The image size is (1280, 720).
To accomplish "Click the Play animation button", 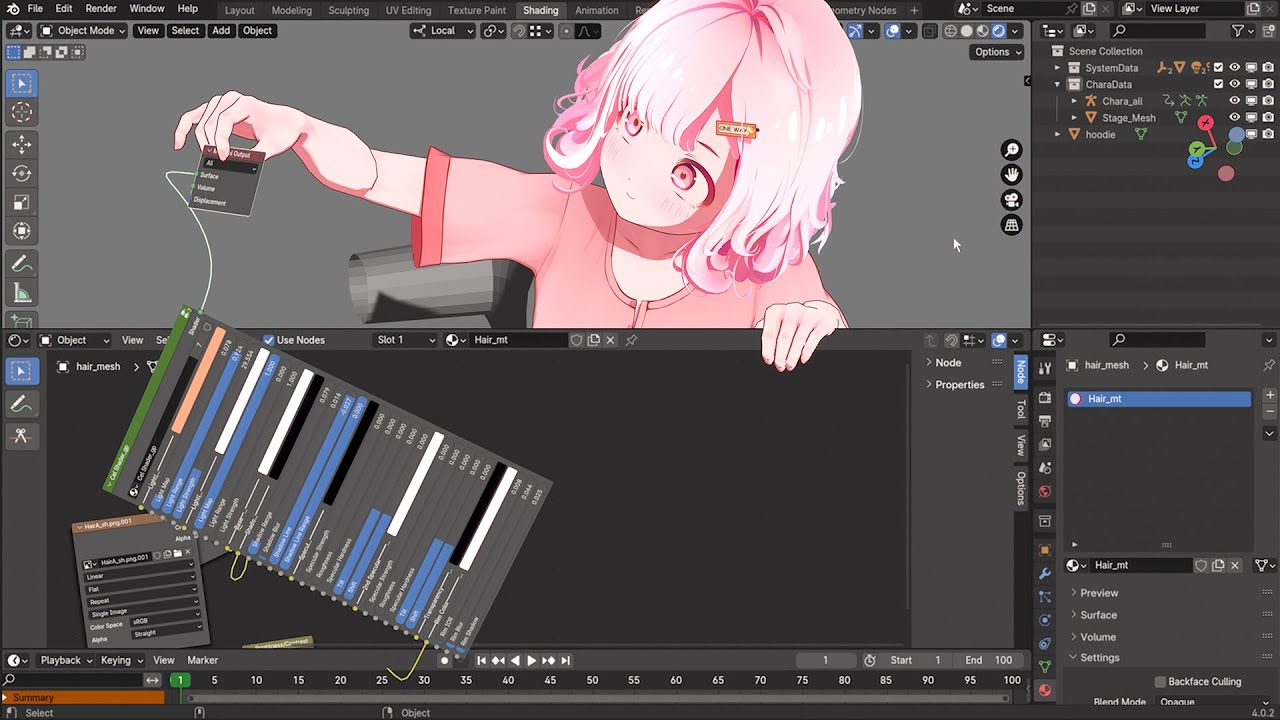I will [x=531, y=660].
